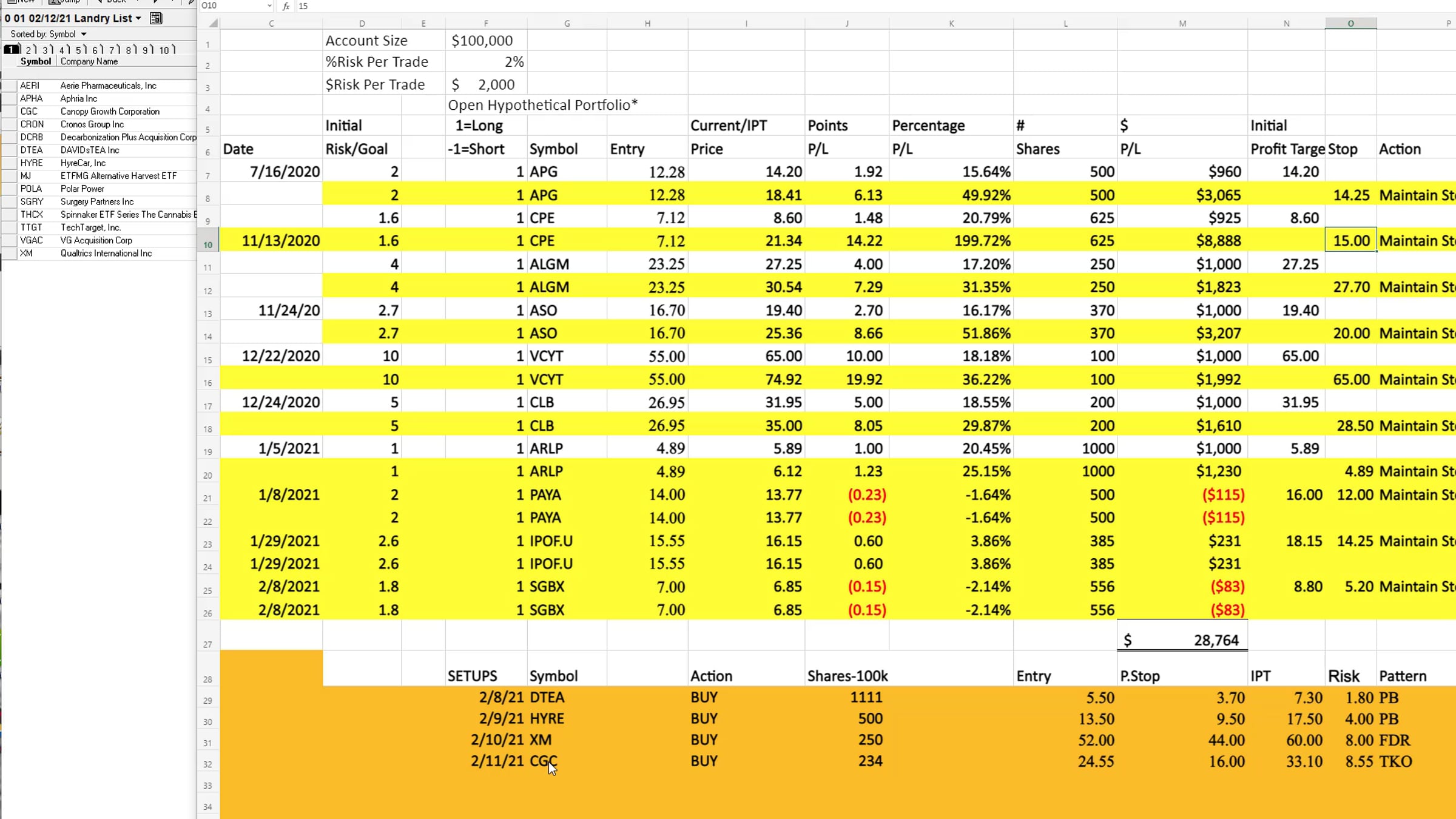Select VGAC VG Acquisition Corp row
This screenshot has height=819, width=1456.
pyautogui.click(x=99, y=240)
